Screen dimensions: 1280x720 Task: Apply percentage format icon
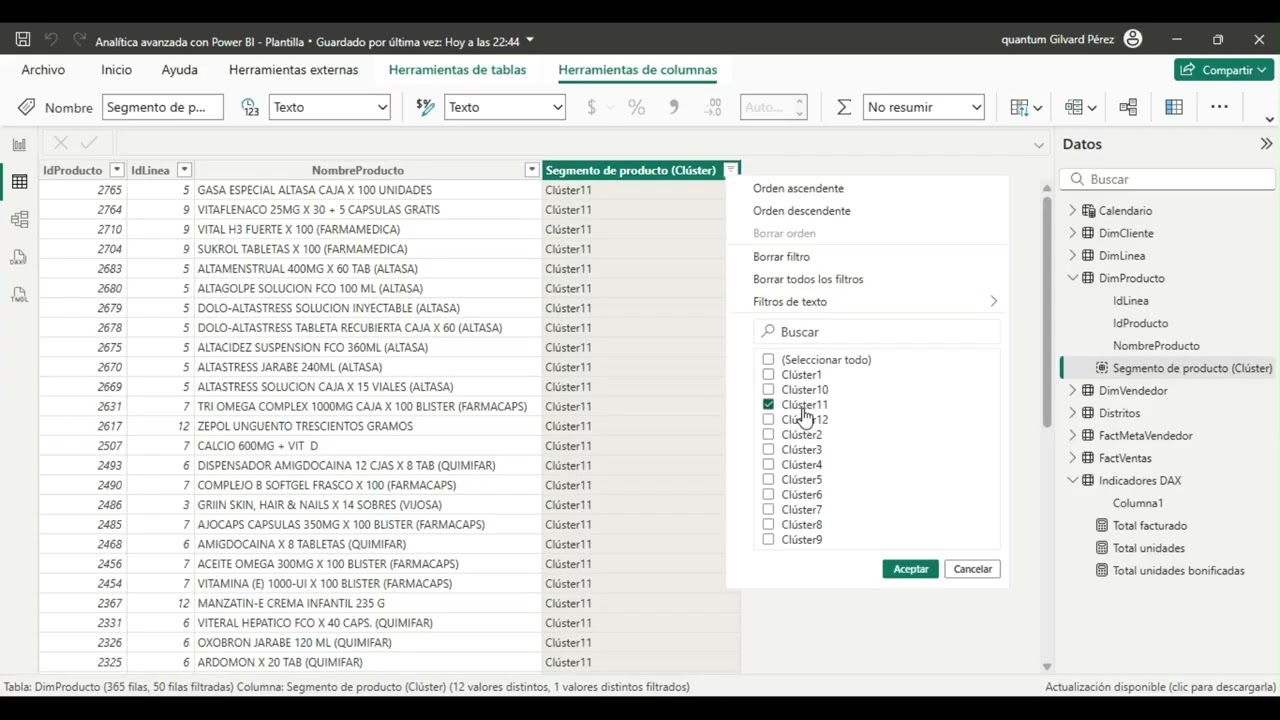636,107
